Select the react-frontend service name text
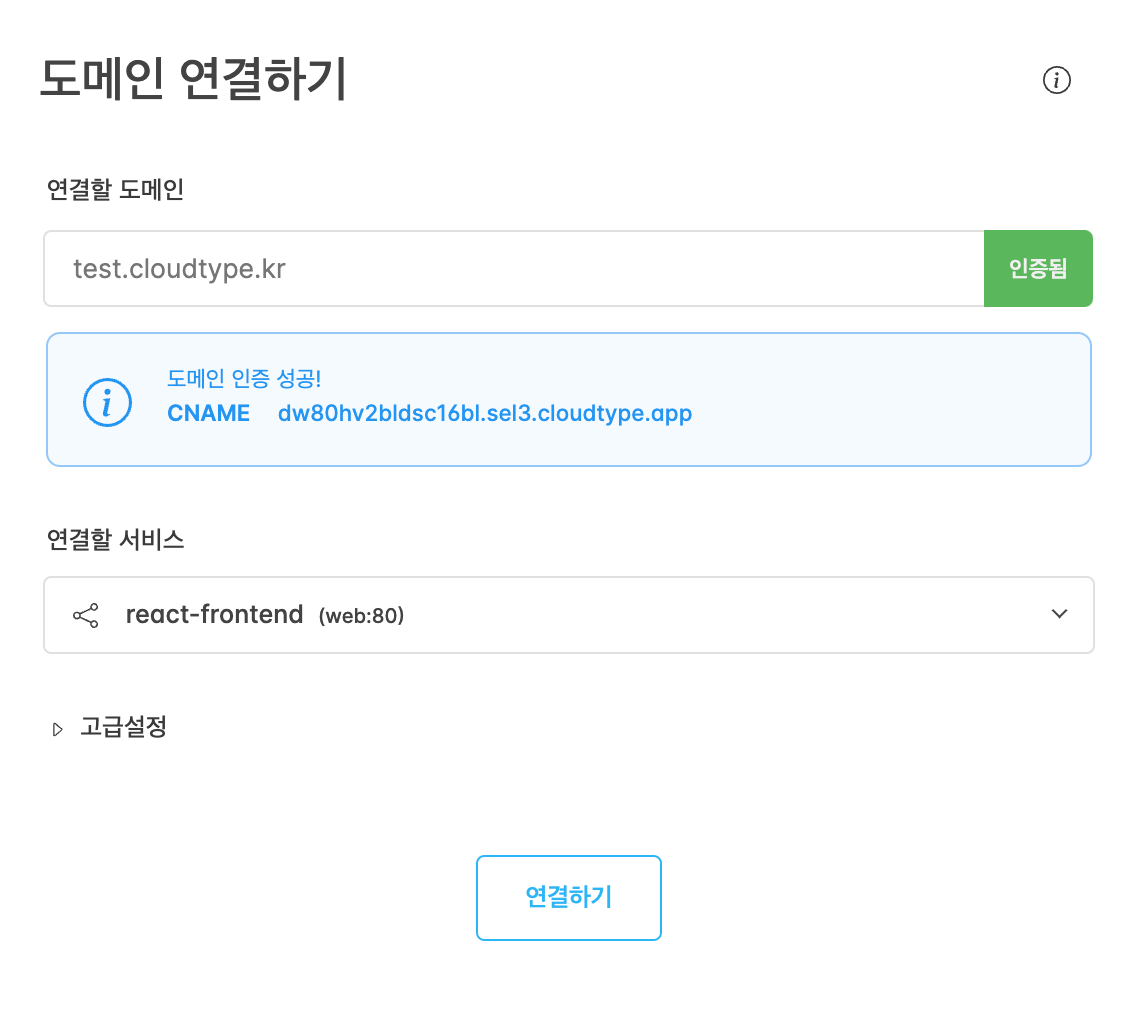The height and width of the screenshot is (1012, 1138). click(x=214, y=614)
